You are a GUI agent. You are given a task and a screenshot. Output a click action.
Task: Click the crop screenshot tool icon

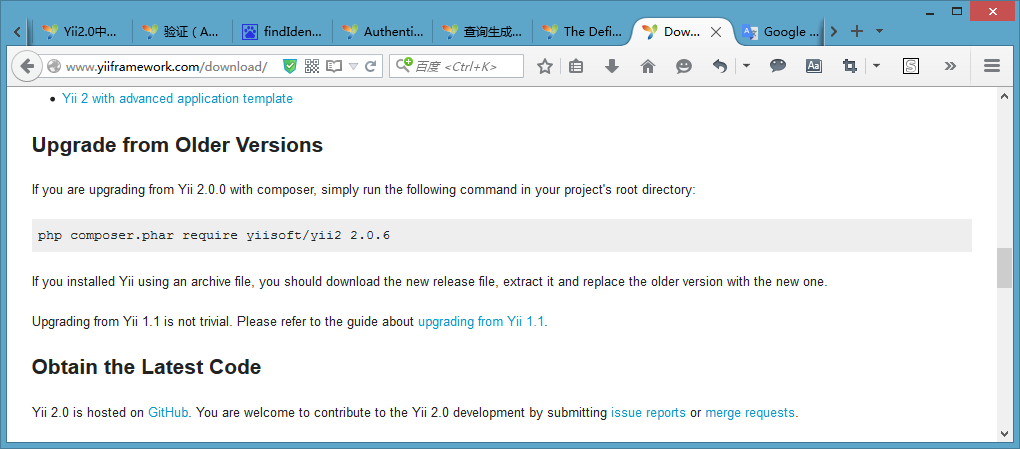coord(849,66)
